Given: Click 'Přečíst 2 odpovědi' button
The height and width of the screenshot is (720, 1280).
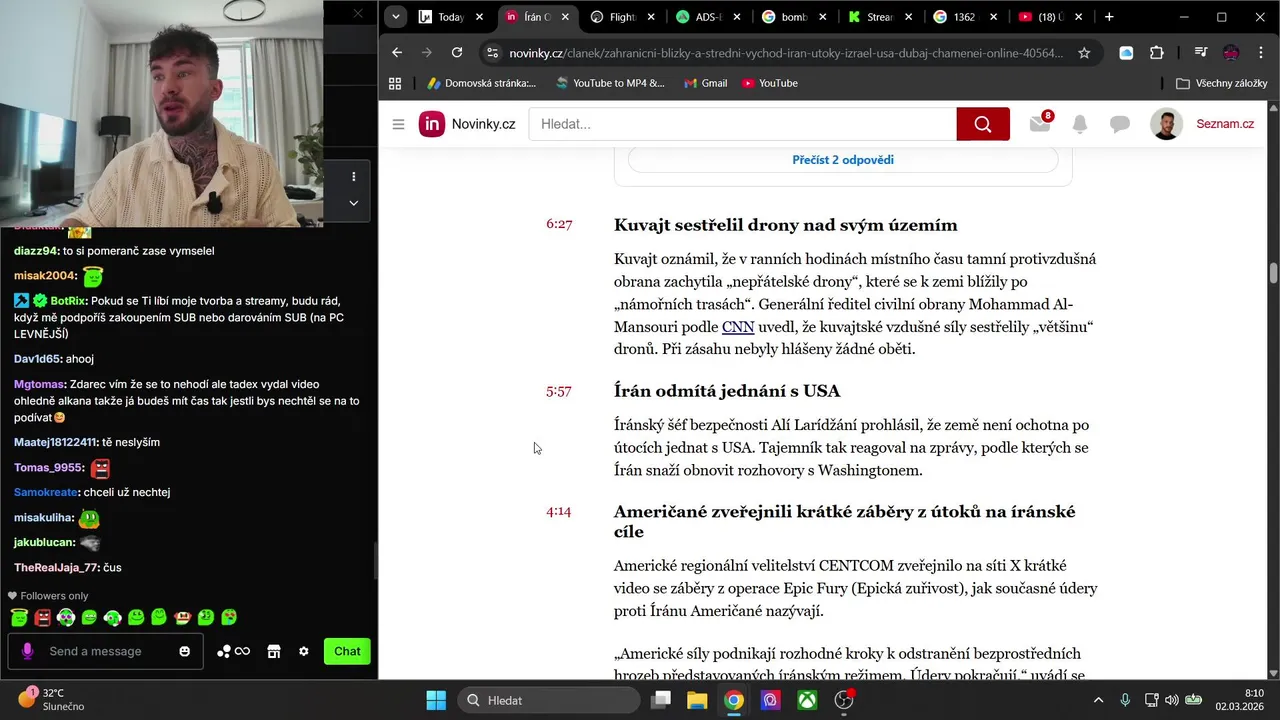Looking at the screenshot, I should coord(843,160).
